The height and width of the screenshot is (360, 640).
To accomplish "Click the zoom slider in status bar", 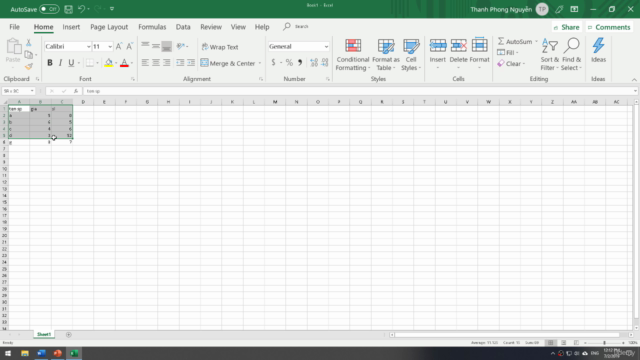I will [x=604, y=343].
